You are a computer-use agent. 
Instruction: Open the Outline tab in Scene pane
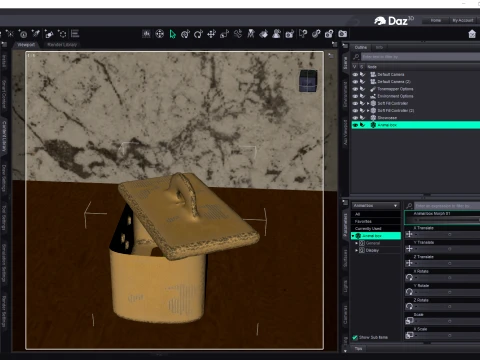pyautogui.click(x=361, y=48)
